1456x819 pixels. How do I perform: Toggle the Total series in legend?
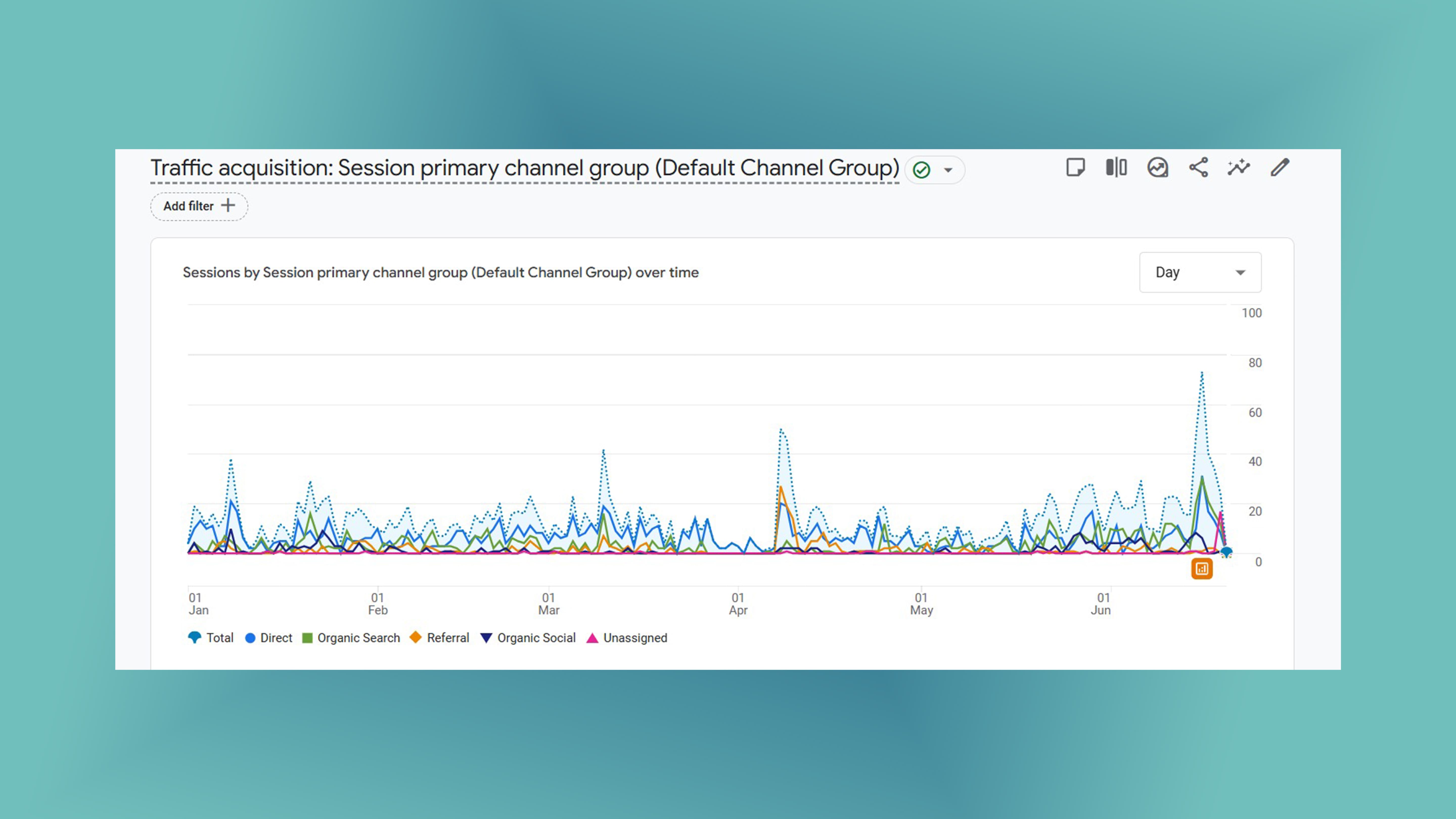(x=211, y=638)
